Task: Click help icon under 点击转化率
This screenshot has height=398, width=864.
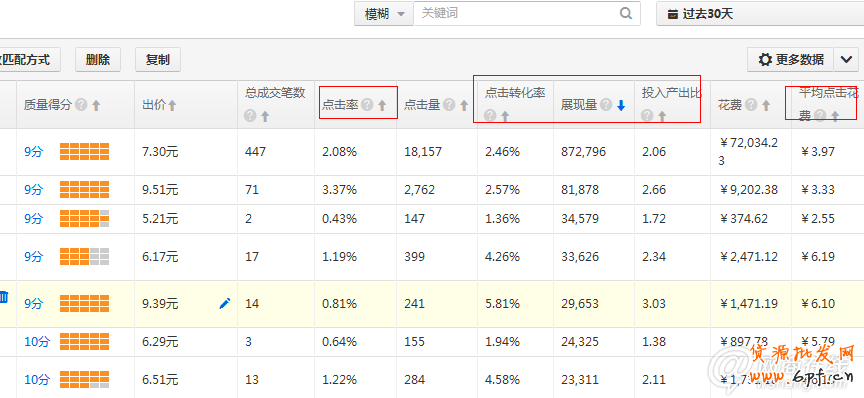Action: pos(490,116)
